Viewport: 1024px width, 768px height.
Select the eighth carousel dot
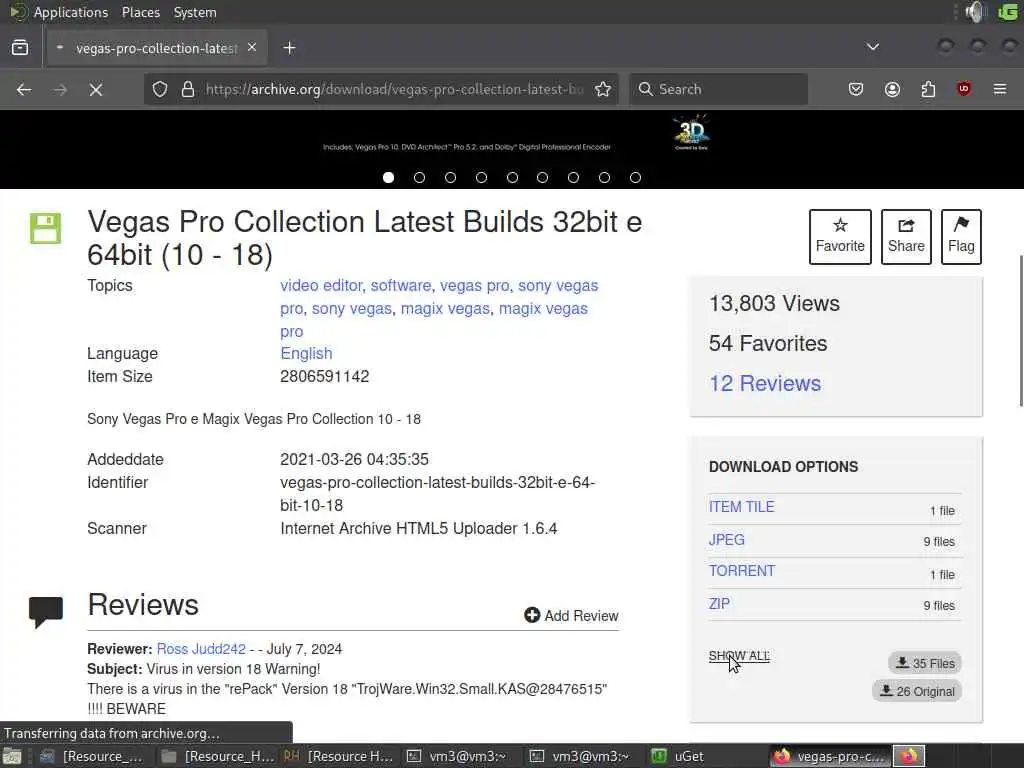click(x=605, y=178)
